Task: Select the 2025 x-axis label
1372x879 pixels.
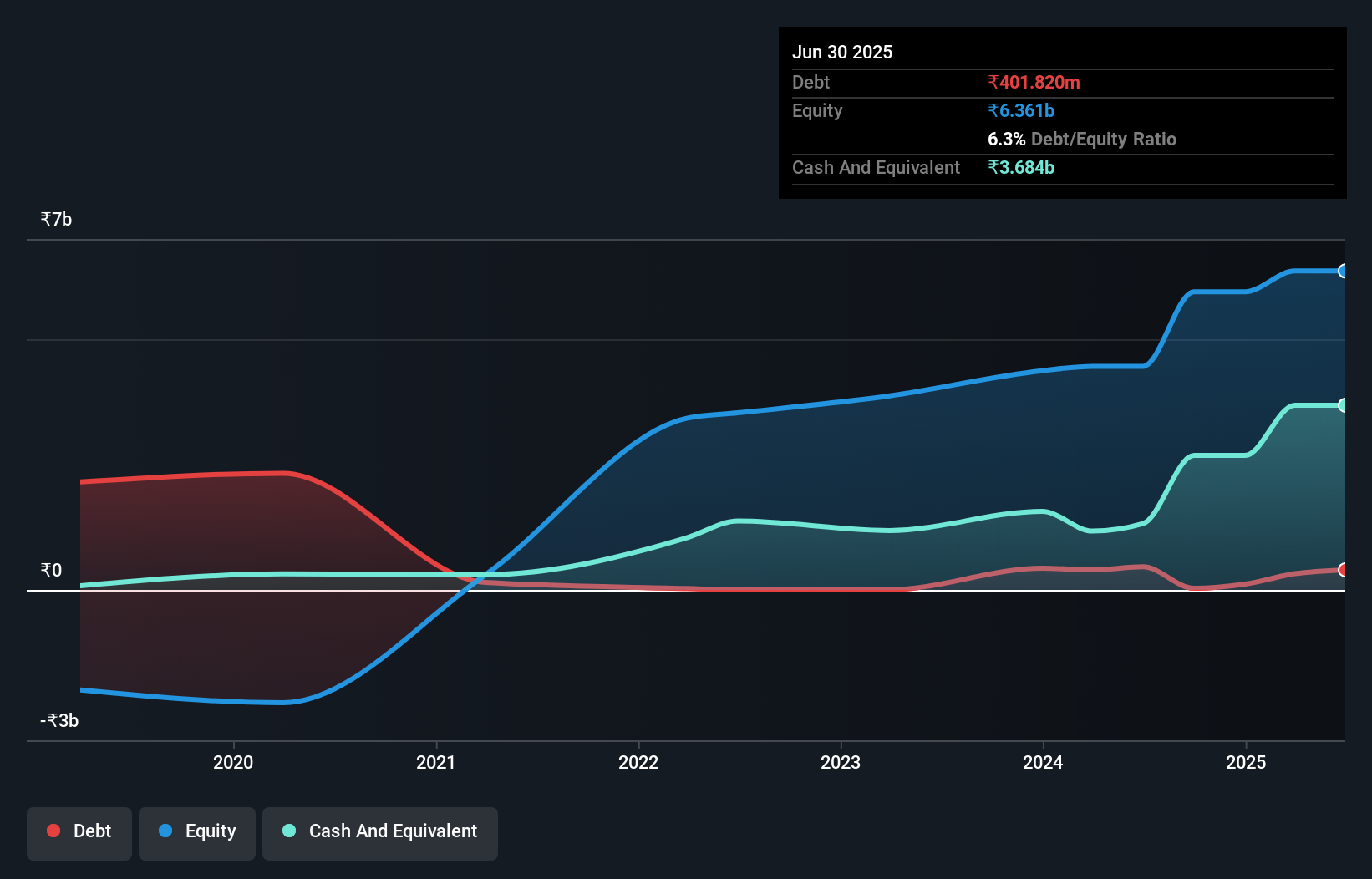Action: click(x=1246, y=762)
